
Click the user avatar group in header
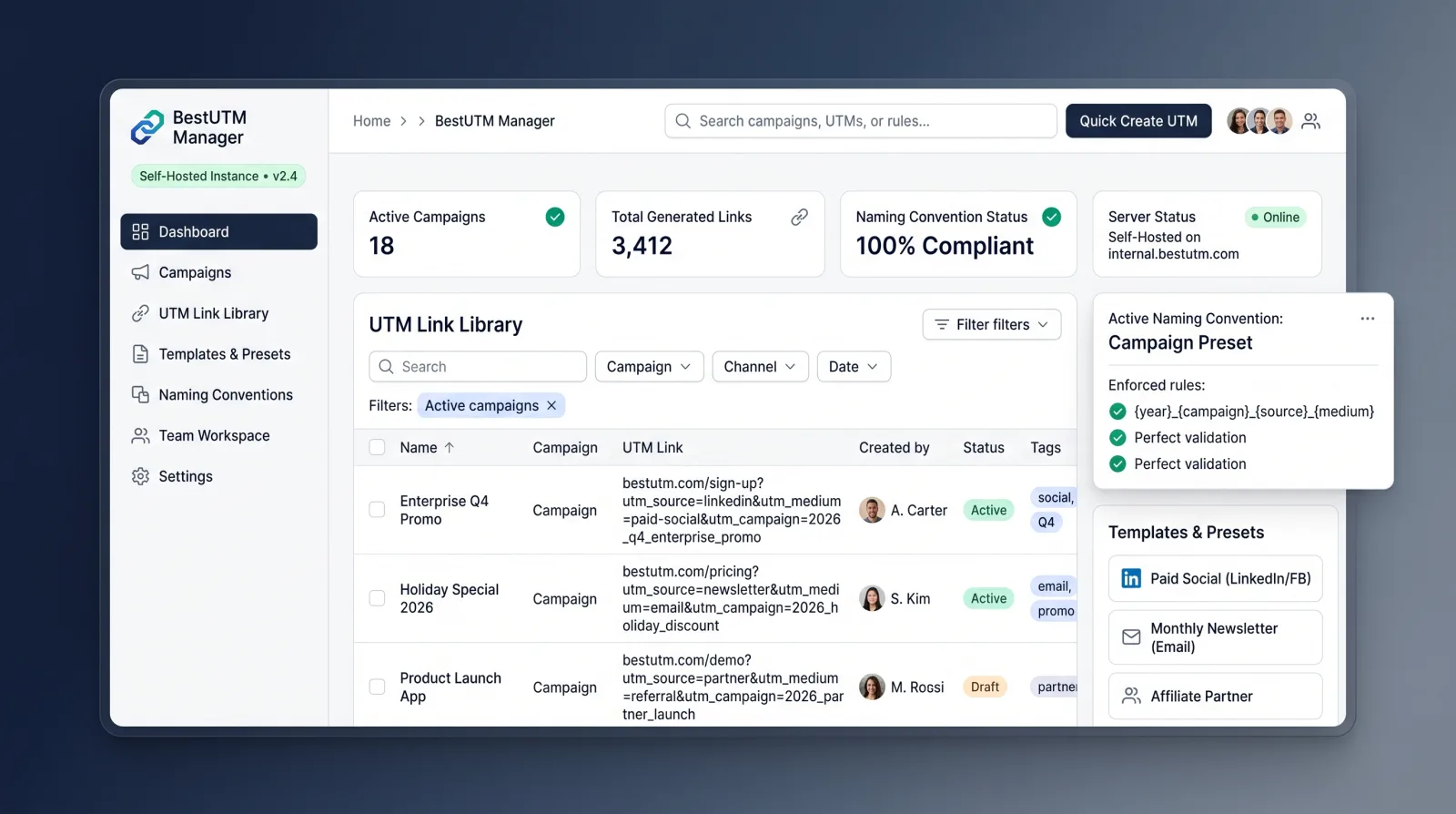pos(1259,121)
